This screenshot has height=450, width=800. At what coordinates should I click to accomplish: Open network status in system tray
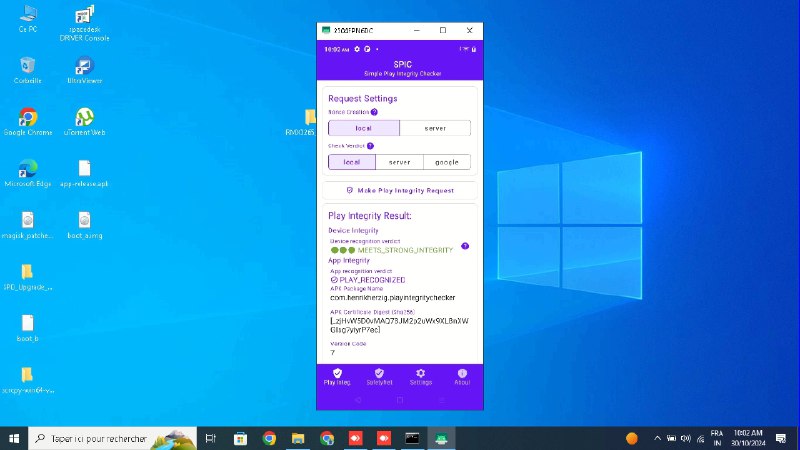(701, 438)
